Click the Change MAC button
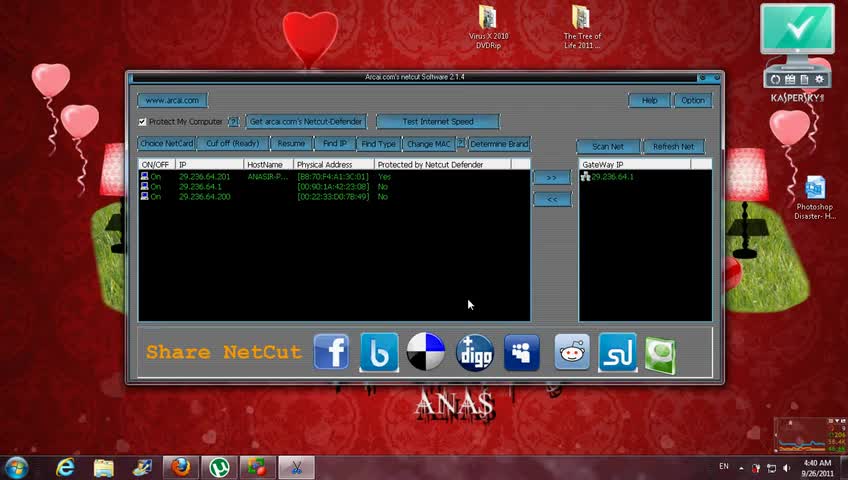Image resolution: width=848 pixels, height=480 pixels. (x=429, y=144)
